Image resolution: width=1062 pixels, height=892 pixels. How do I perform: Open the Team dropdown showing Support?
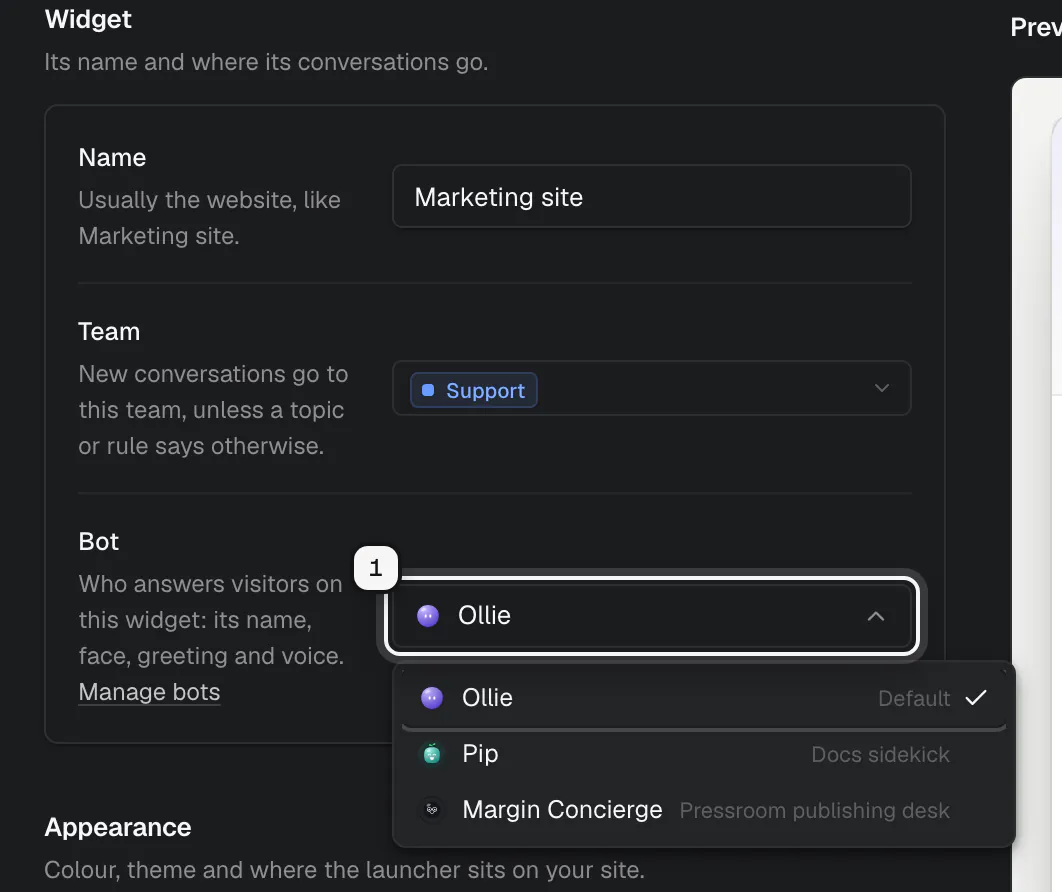pos(652,388)
